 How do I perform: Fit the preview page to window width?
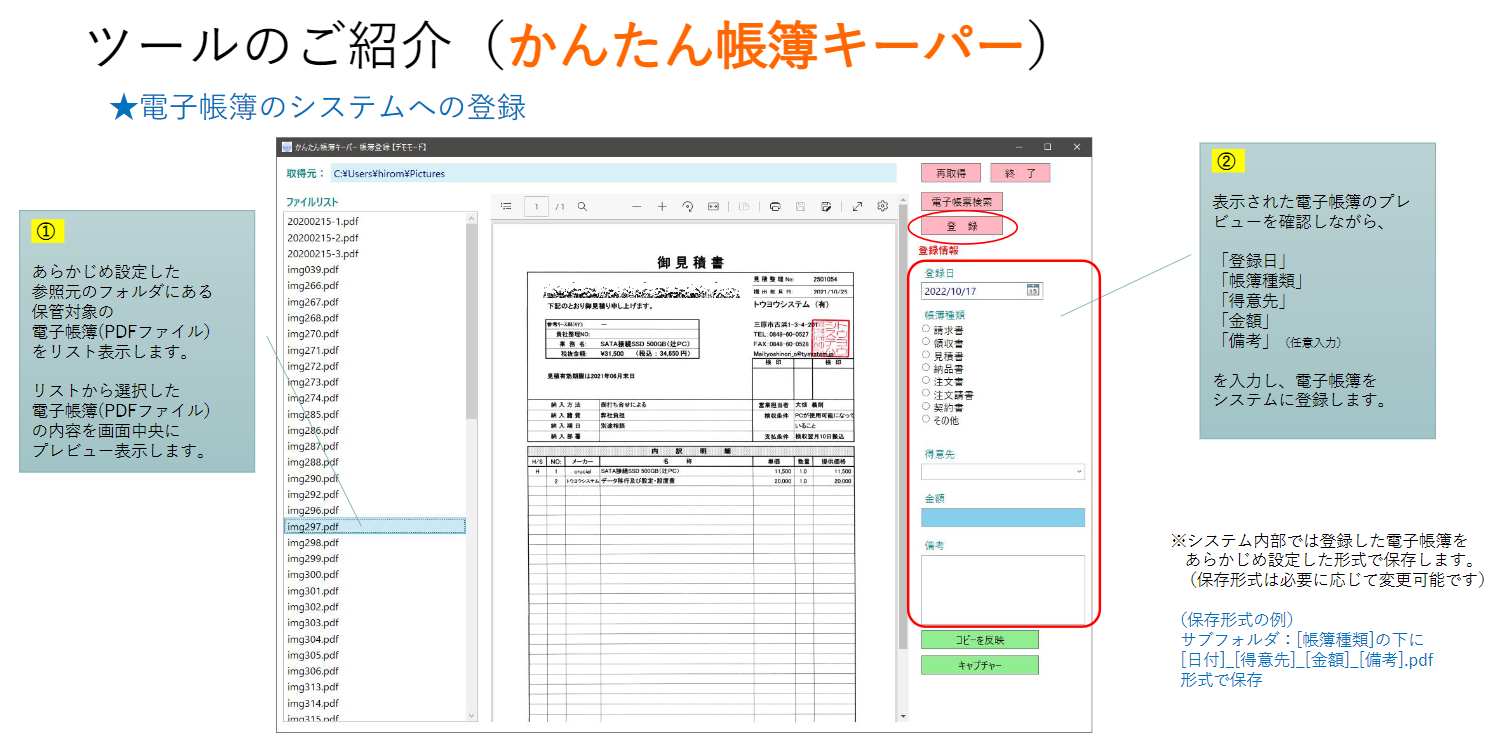pyautogui.click(x=713, y=206)
